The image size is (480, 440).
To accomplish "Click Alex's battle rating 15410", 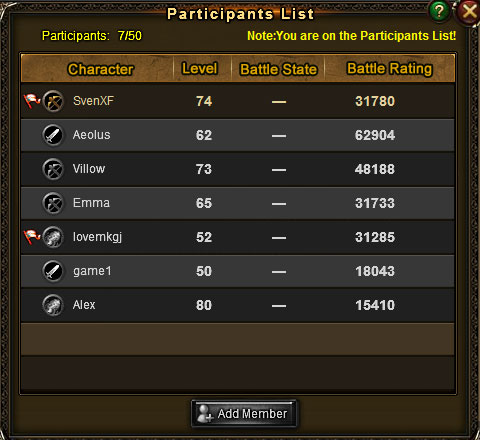I will point(375,305).
